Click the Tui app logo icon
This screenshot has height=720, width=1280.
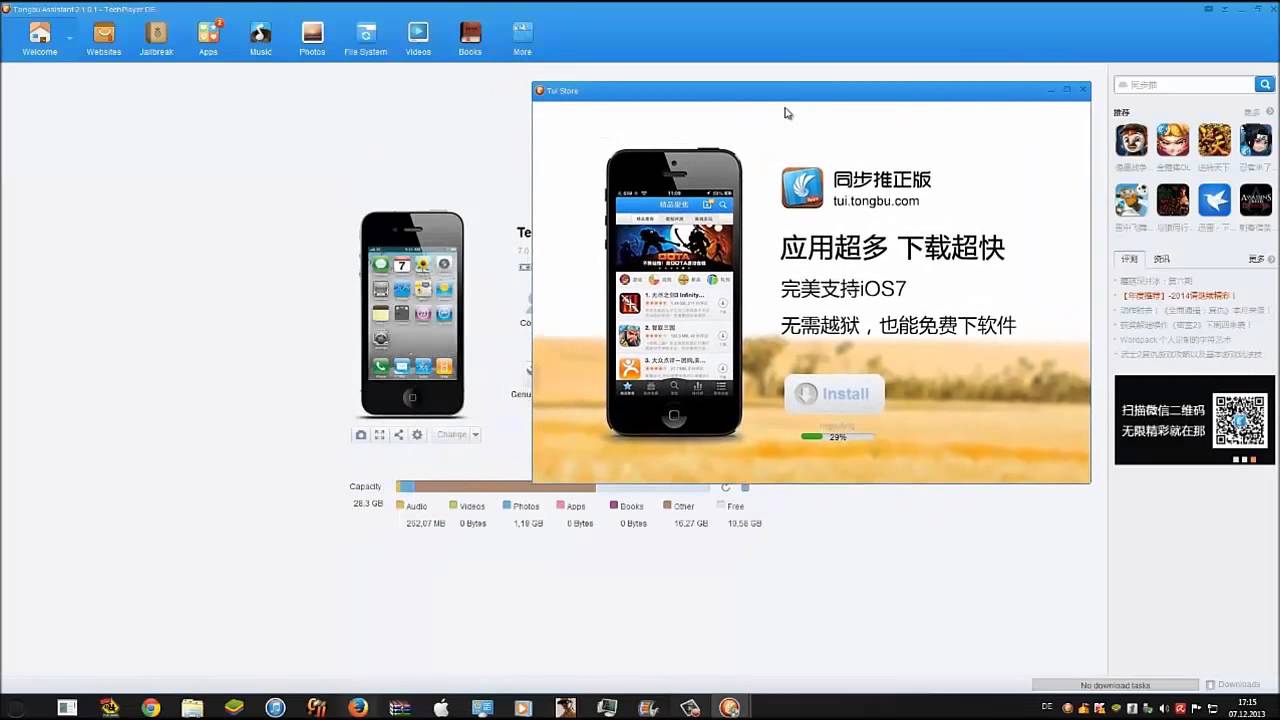tap(802, 187)
